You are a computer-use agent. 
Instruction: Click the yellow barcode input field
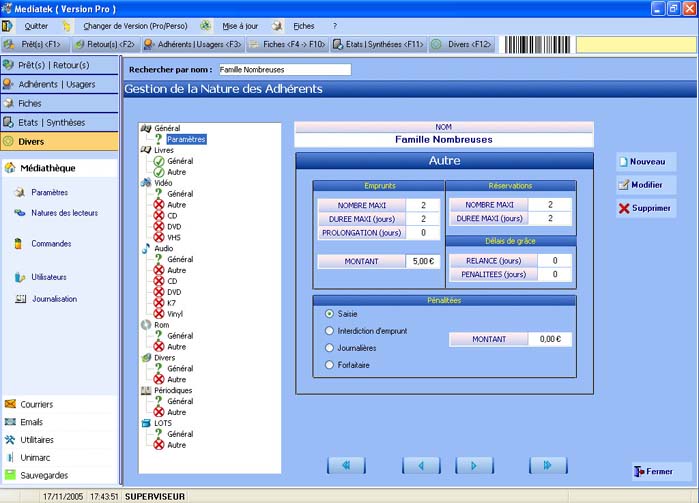(x=636, y=45)
